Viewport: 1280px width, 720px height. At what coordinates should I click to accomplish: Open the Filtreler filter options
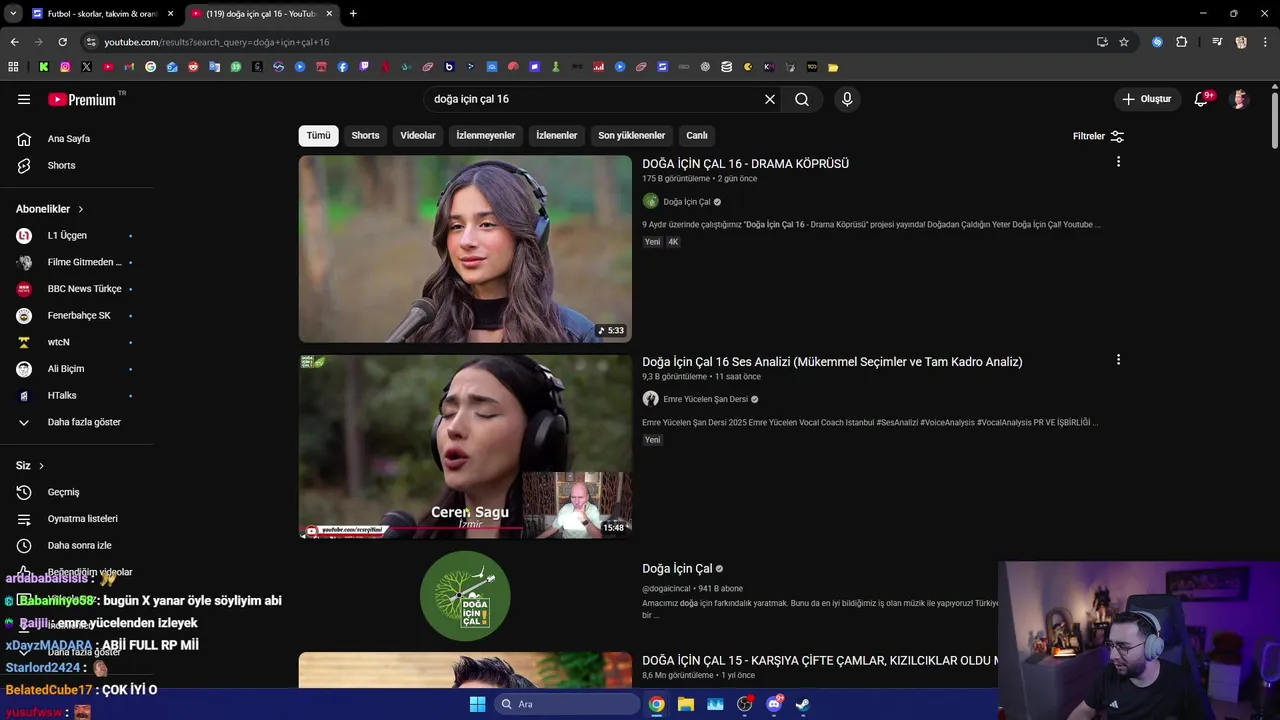pos(1098,136)
